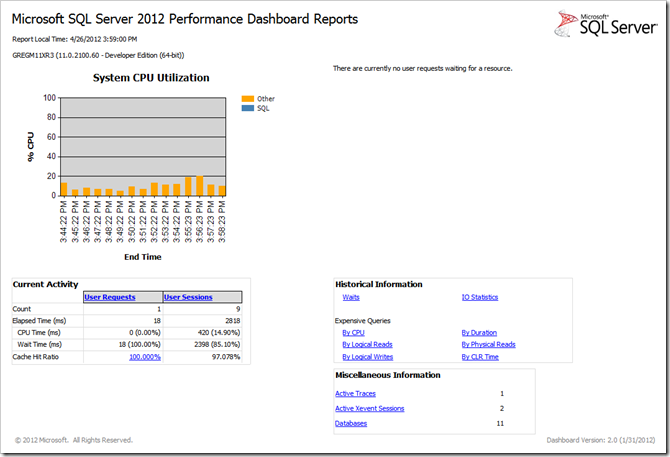
Task: Click the CPU bar at 3:56:23 PM
Action: point(199,186)
